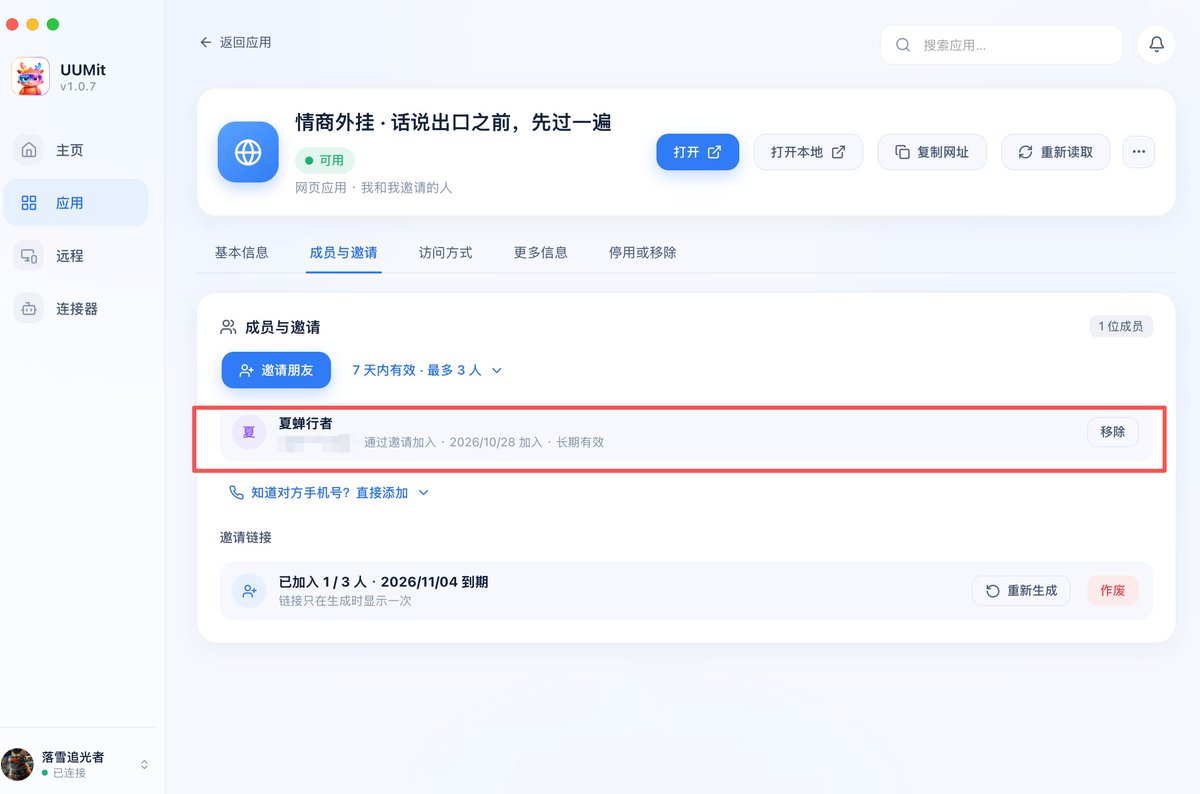
Task: Click the 邀请朋友 button
Action: point(276,370)
